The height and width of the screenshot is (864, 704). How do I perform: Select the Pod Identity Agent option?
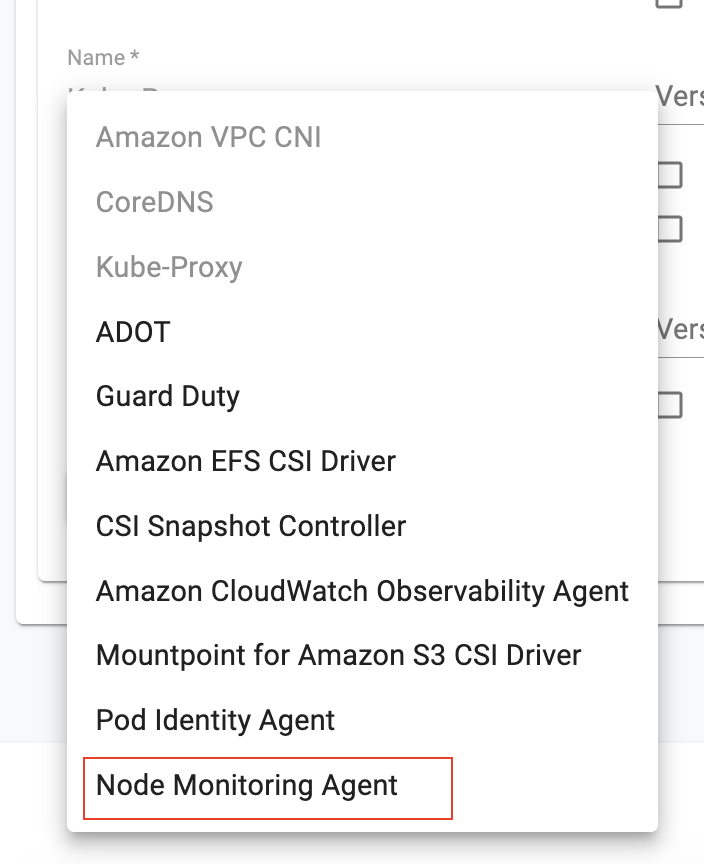215,720
